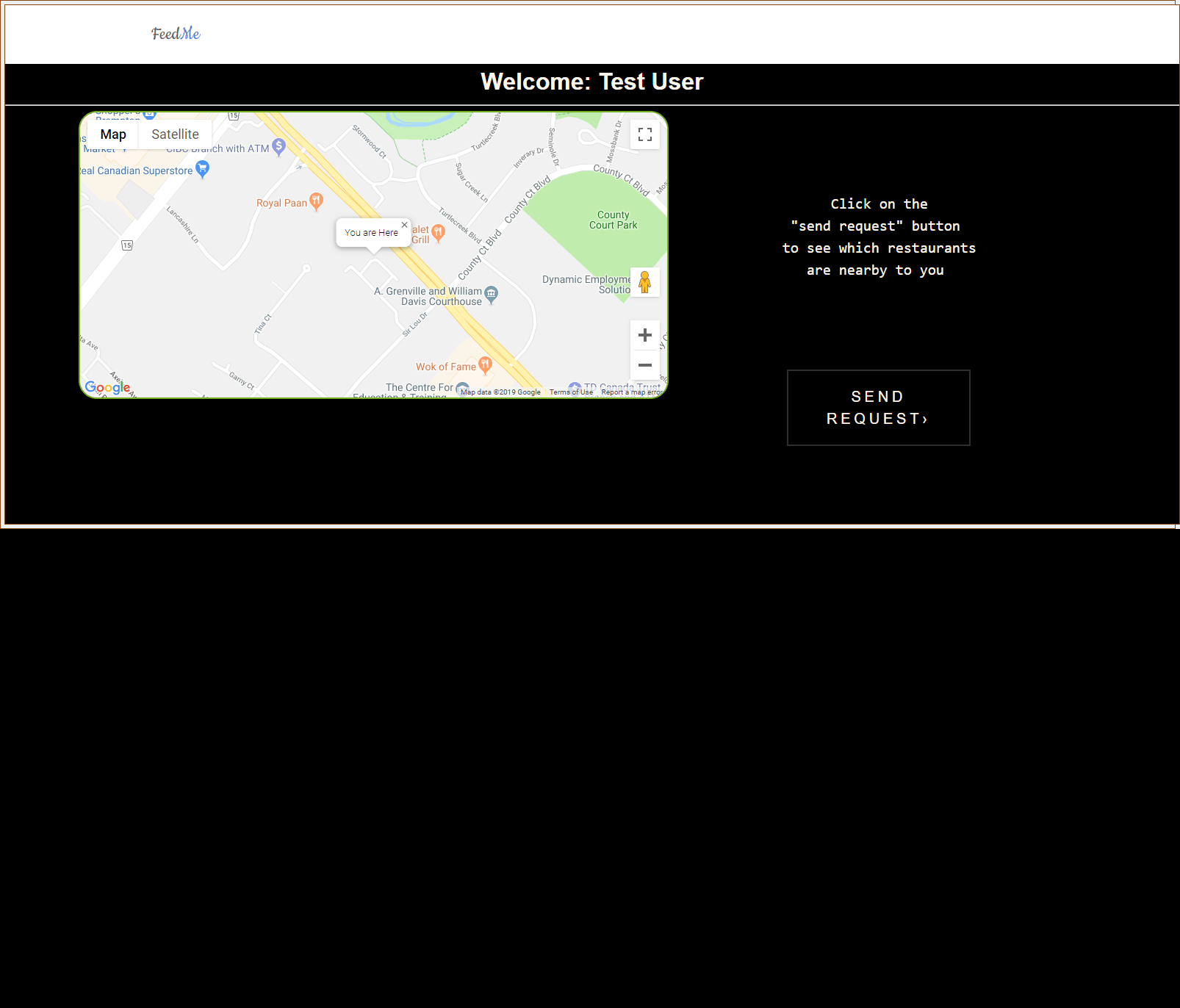The image size is (1180, 1008).
Task: Open the FeedMe logo home link
Action: coord(176,34)
